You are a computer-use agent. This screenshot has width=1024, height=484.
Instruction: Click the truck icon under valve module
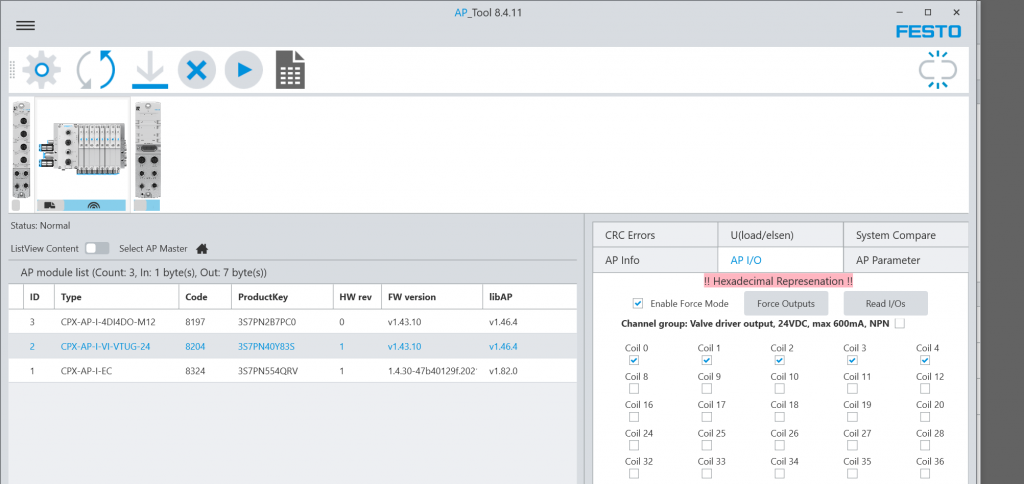tap(50, 205)
